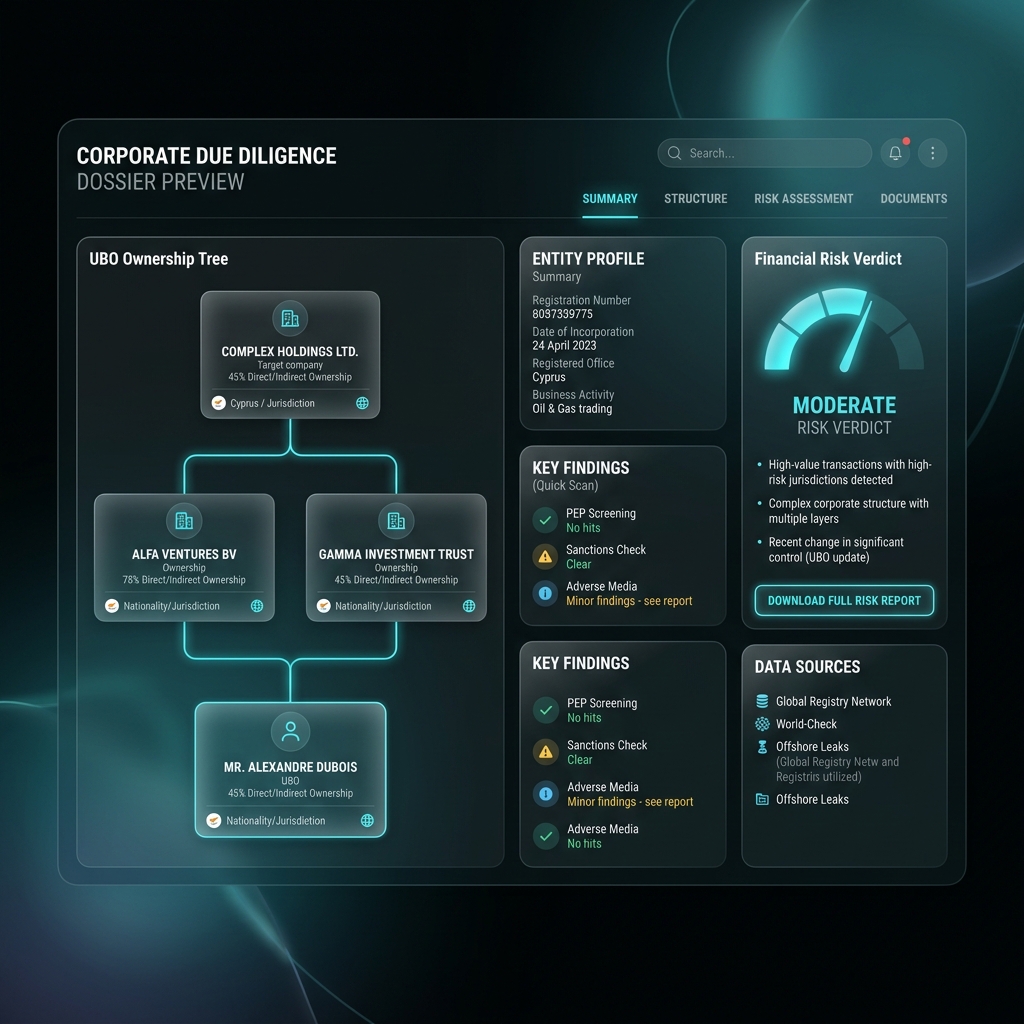The width and height of the screenshot is (1024, 1024).
Task: Click the notification bell icon
Action: 895,153
